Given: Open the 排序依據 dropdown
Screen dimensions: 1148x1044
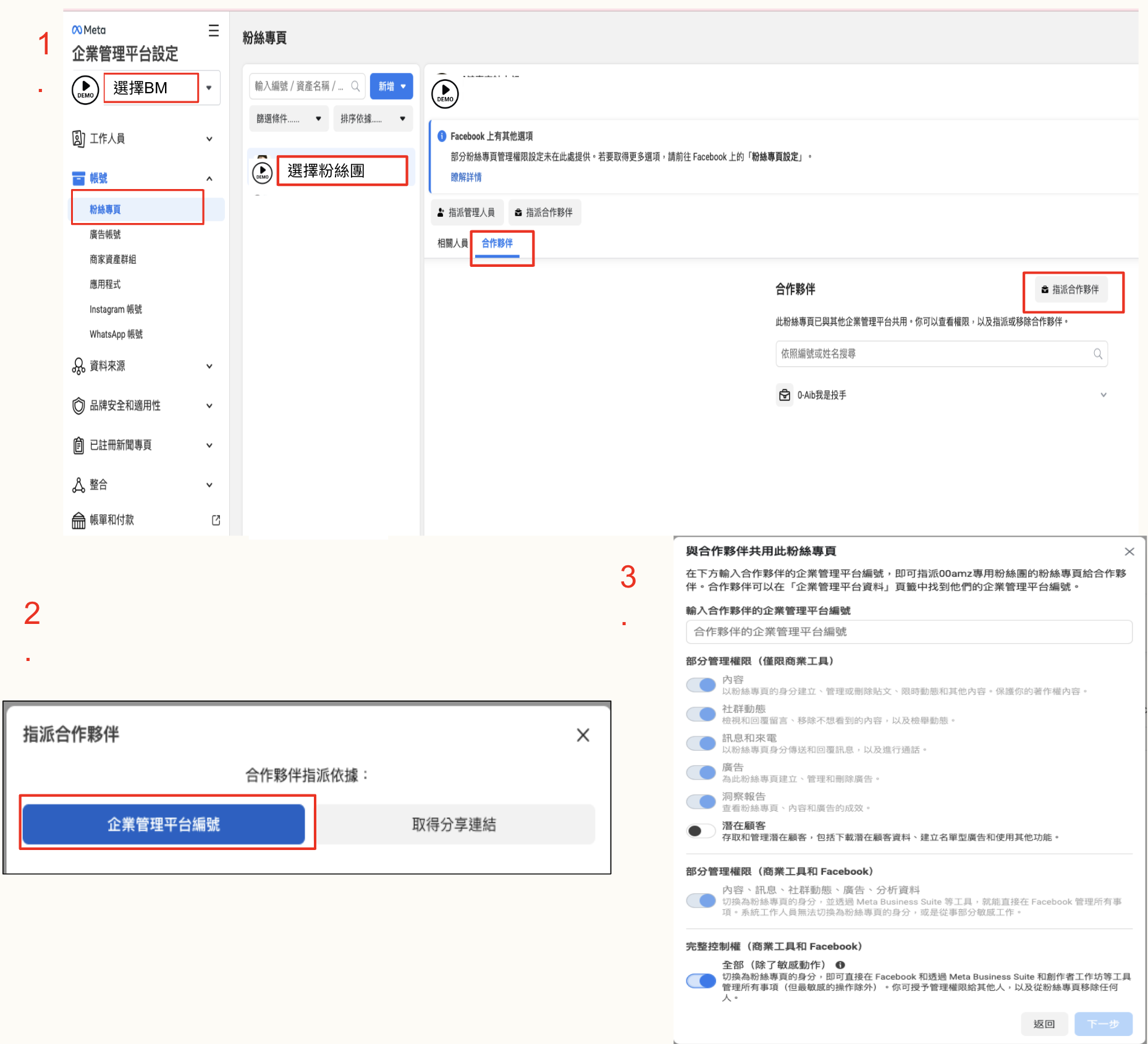Looking at the screenshot, I should pyautogui.click(x=373, y=119).
